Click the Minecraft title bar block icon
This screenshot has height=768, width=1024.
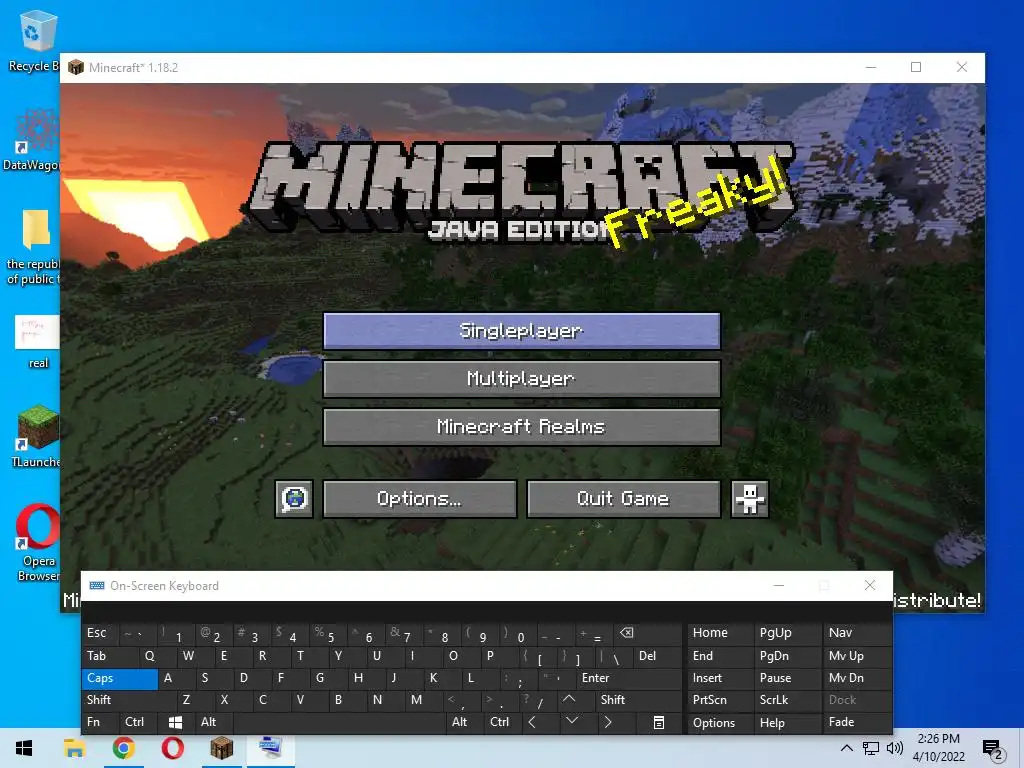point(76,67)
